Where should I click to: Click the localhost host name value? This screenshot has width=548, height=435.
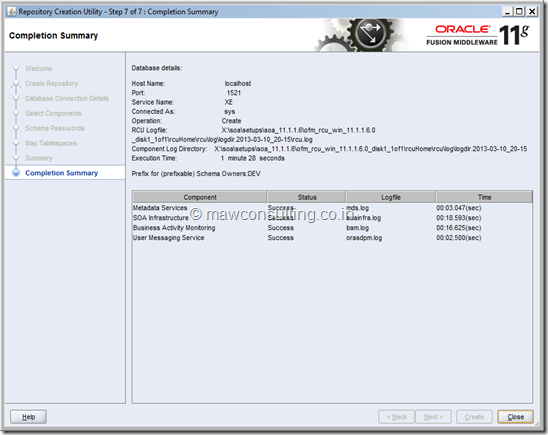click(238, 84)
